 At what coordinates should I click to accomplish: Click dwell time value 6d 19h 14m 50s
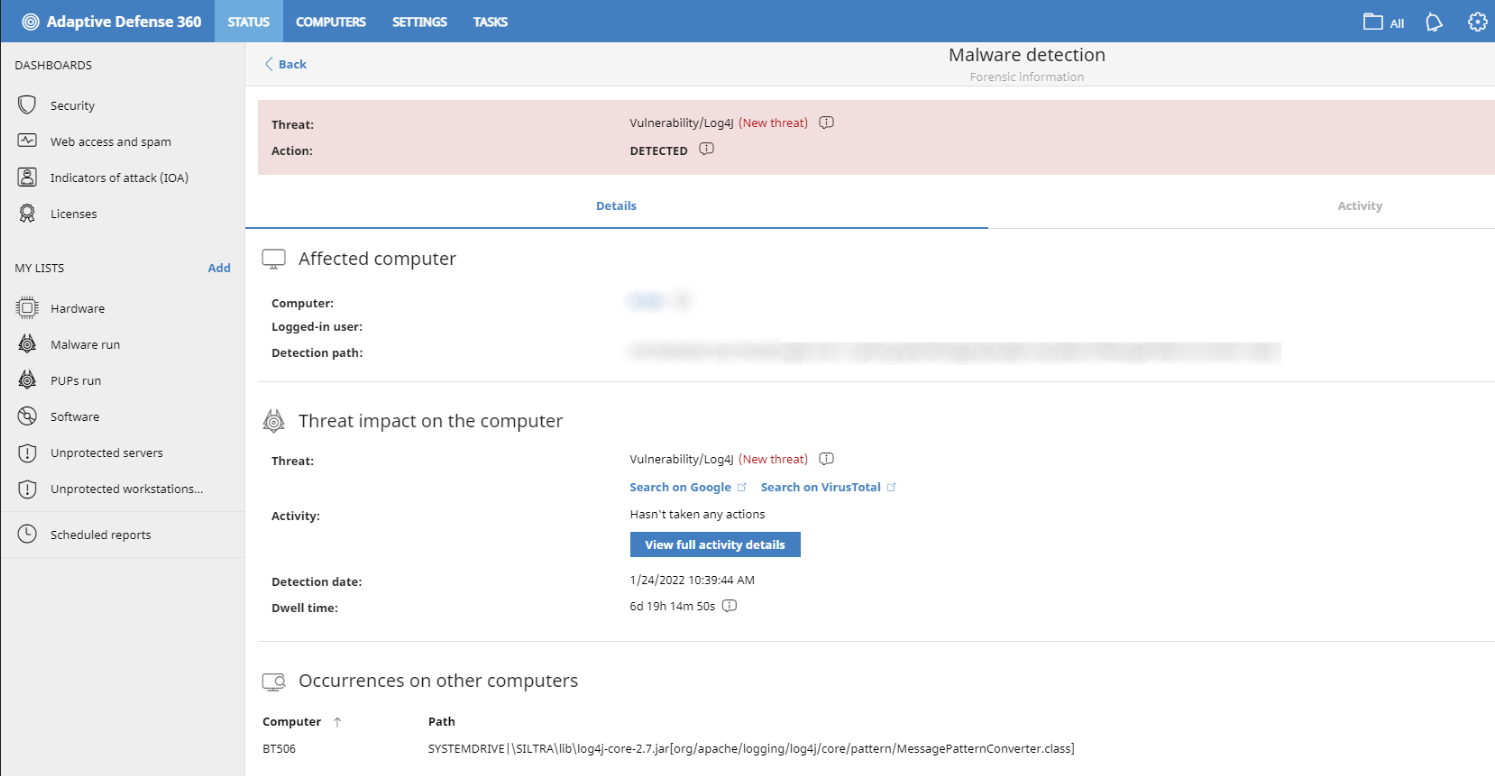(673, 605)
